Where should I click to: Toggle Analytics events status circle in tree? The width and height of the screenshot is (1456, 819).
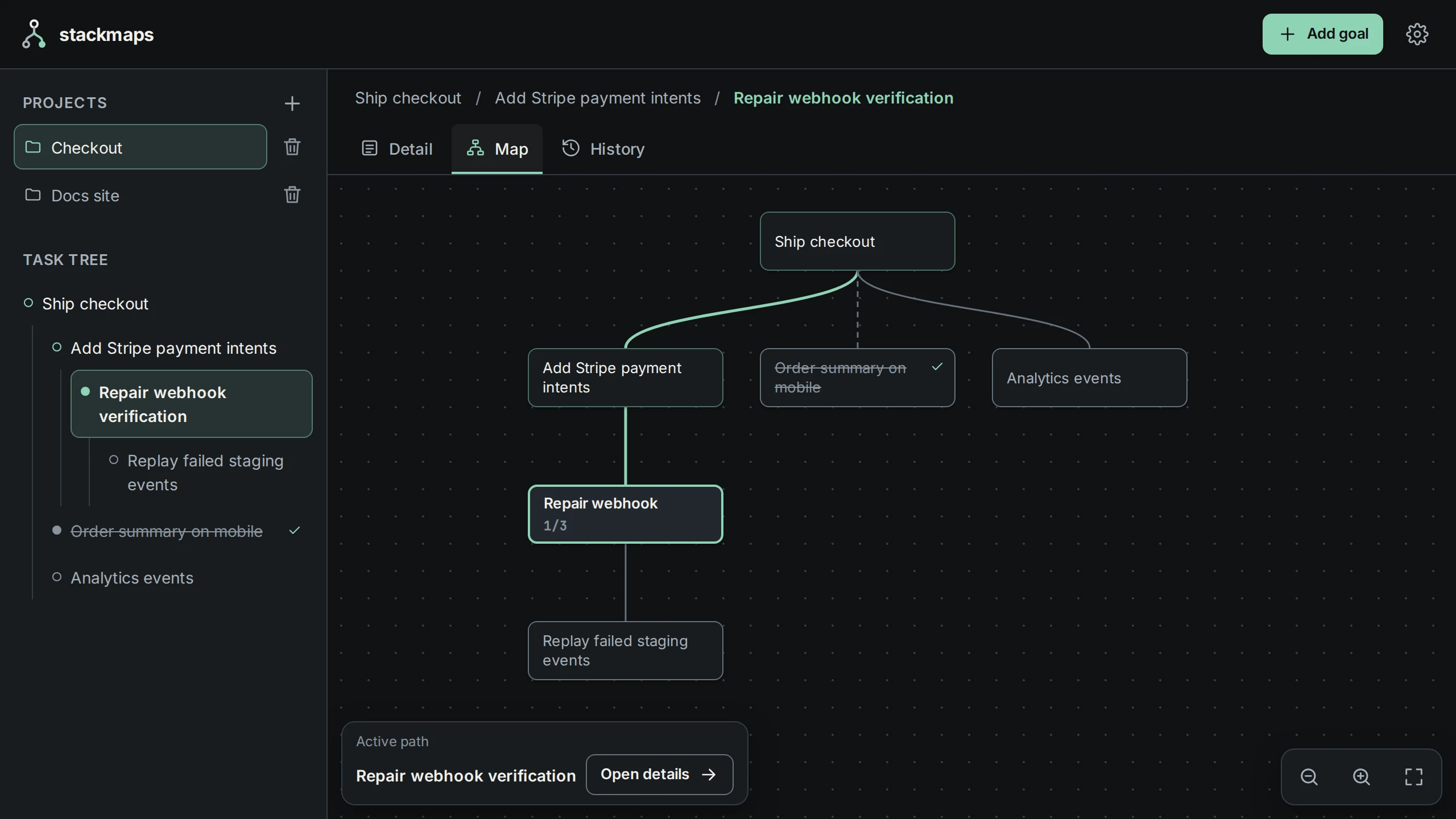(57, 577)
